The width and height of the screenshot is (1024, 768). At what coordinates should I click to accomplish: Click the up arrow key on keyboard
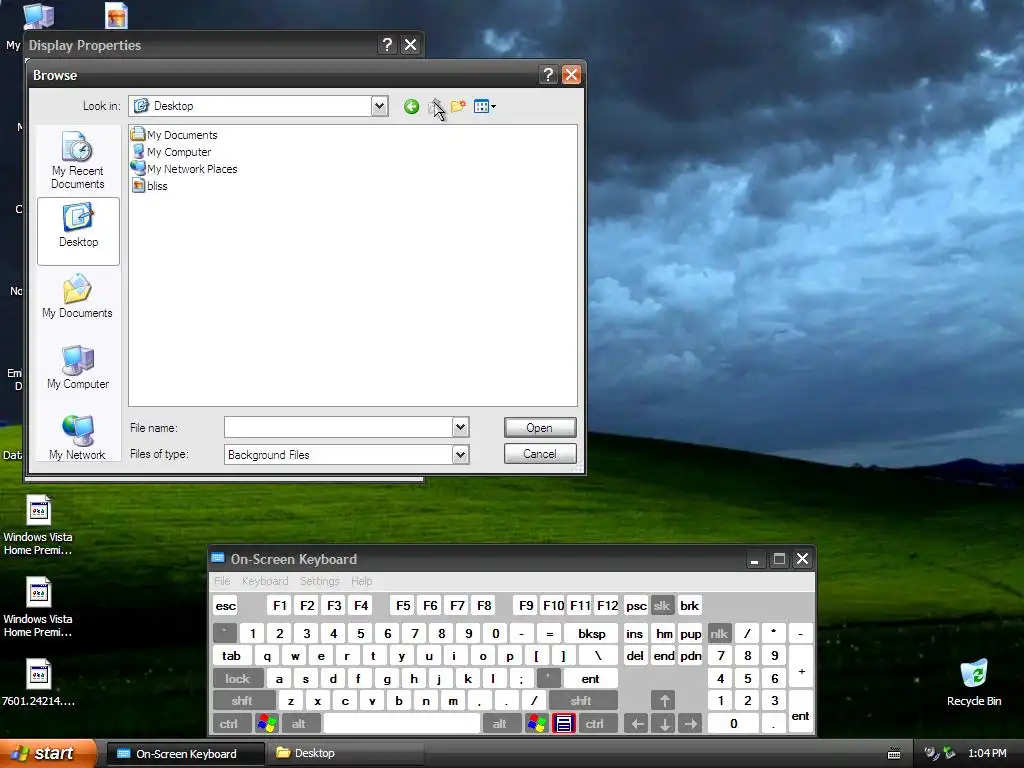[664, 701]
